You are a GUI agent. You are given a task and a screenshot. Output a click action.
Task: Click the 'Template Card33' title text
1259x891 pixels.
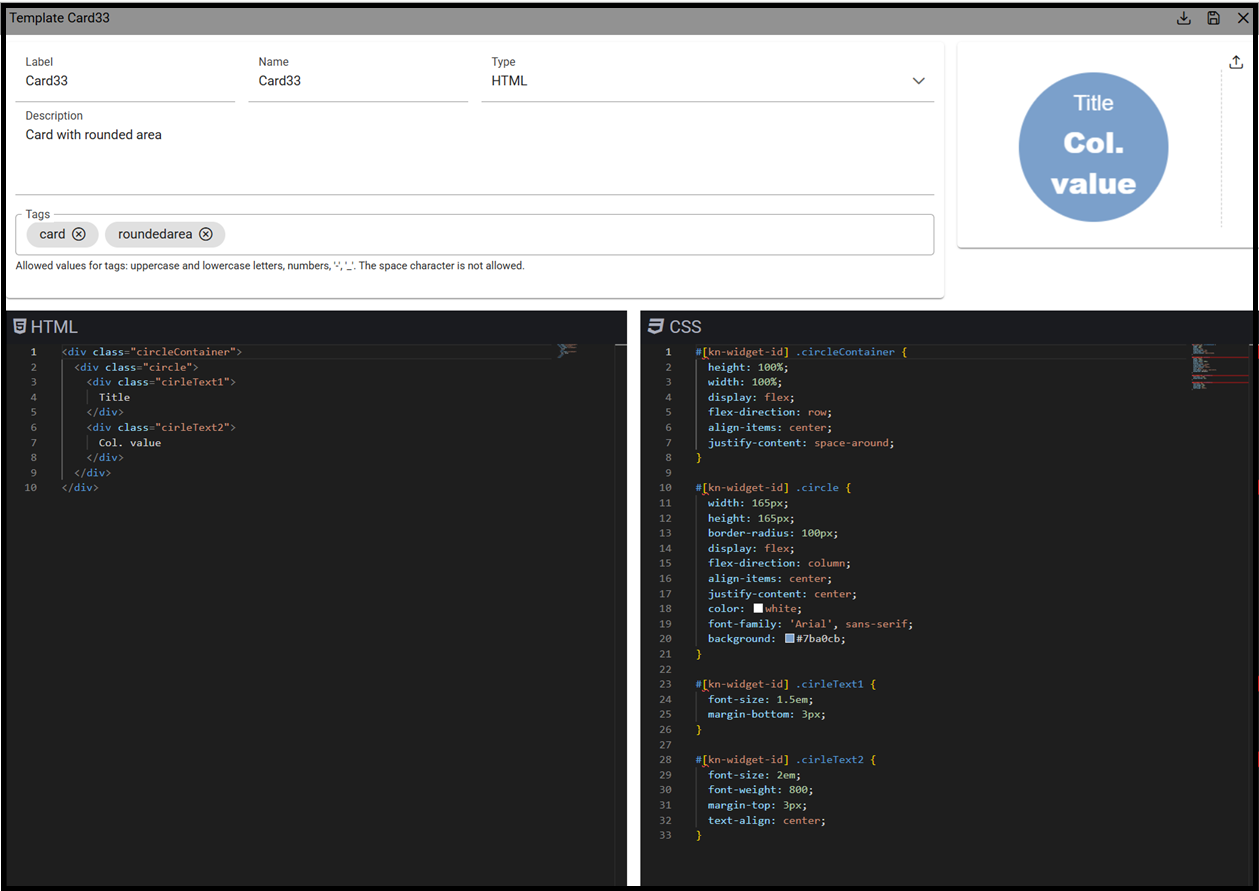click(59, 18)
